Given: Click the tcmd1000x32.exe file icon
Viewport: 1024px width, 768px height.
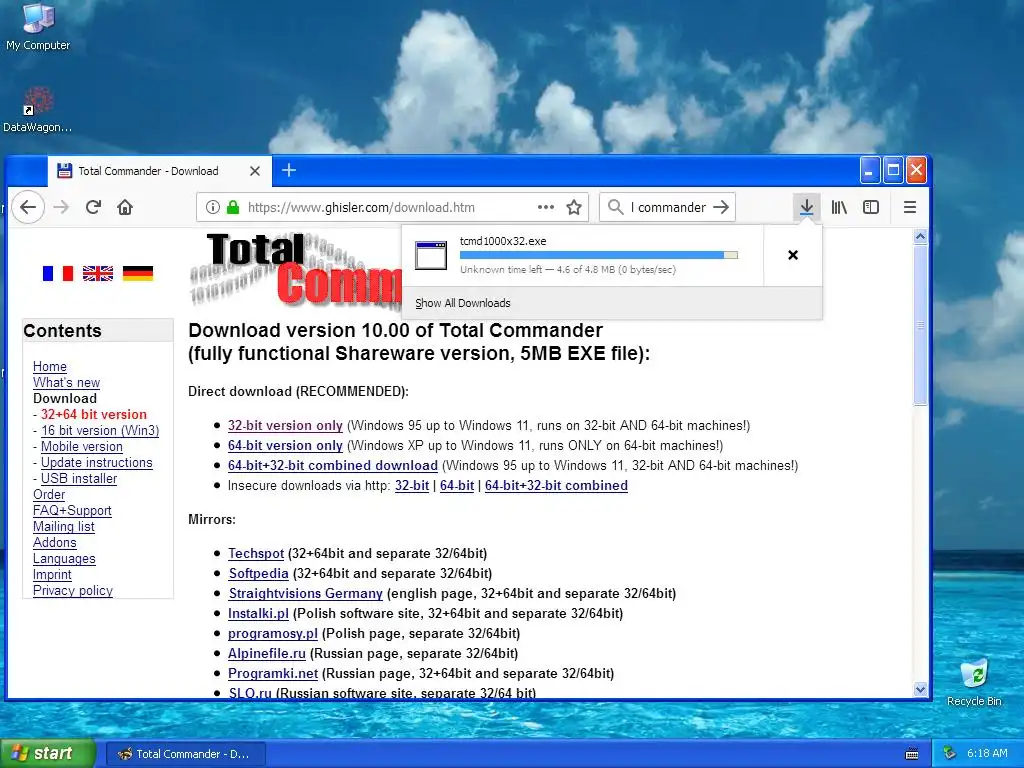Looking at the screenshot, I should (x=431, y=255).
